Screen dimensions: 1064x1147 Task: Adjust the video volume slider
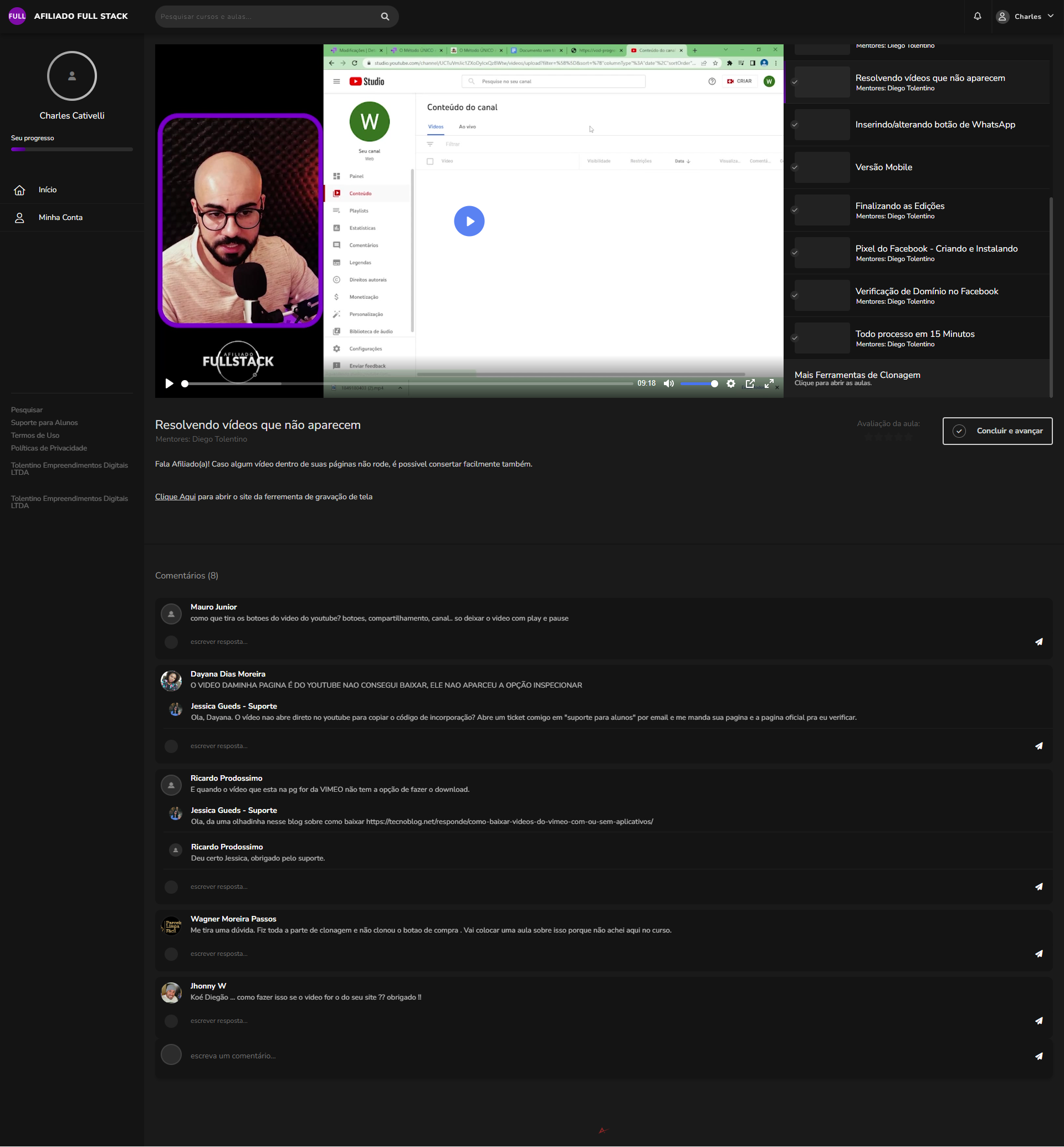tap(698, 383)
